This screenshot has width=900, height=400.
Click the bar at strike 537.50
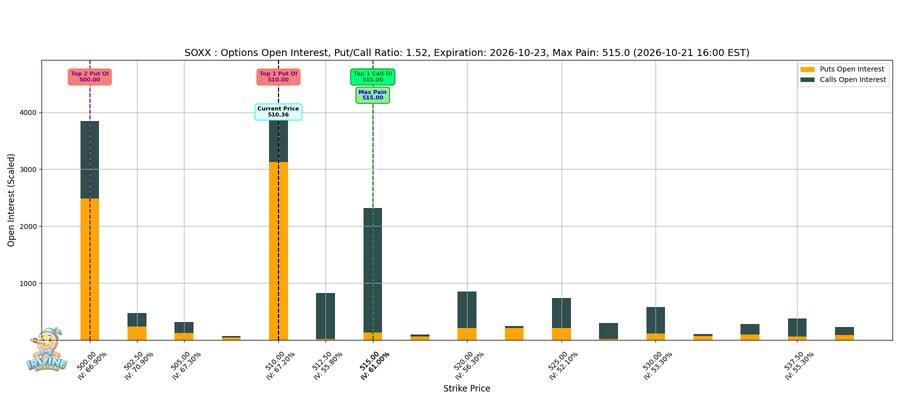tap(797, 329)
